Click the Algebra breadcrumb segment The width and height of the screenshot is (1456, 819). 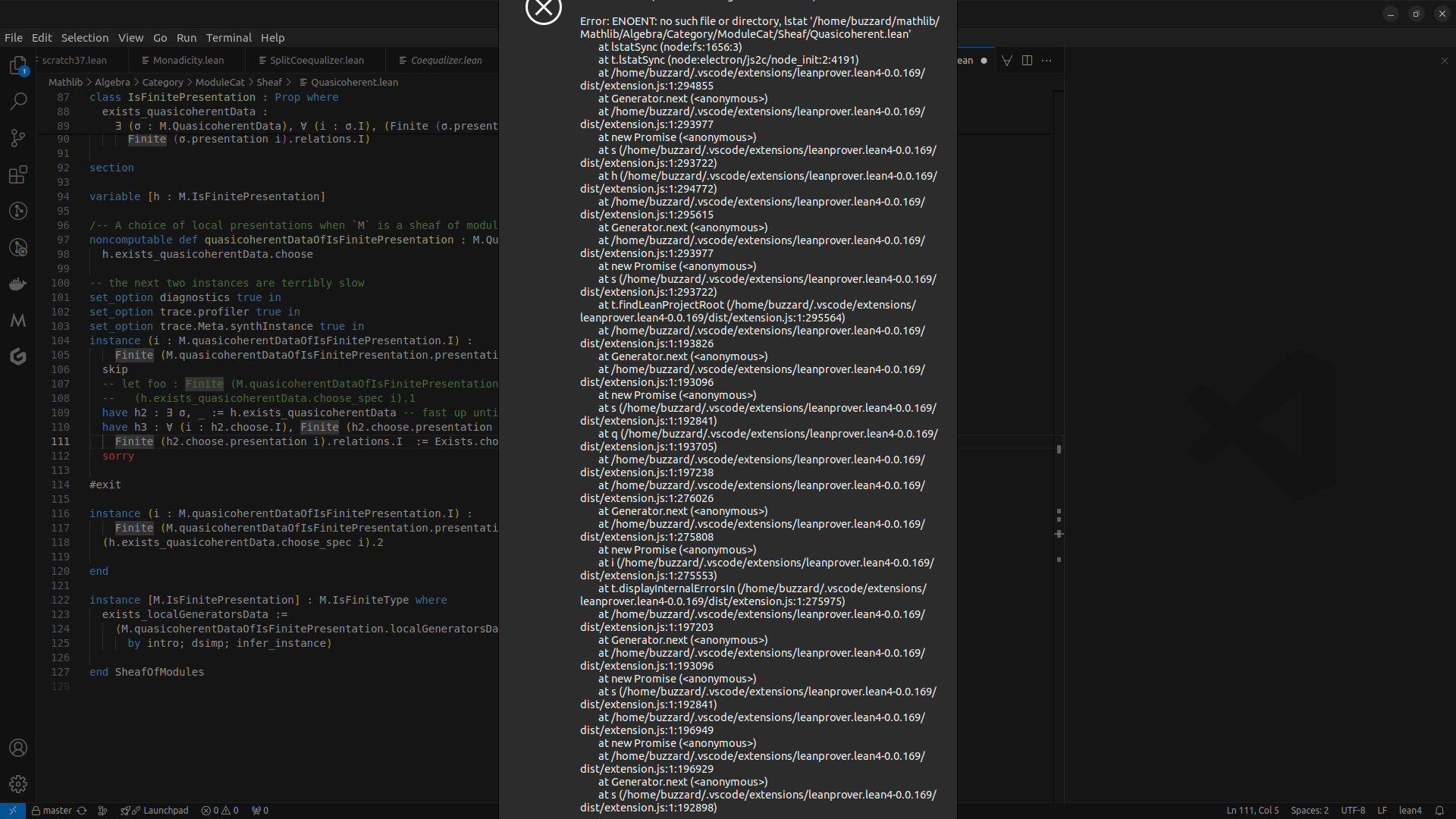click(x=112, y=83)
